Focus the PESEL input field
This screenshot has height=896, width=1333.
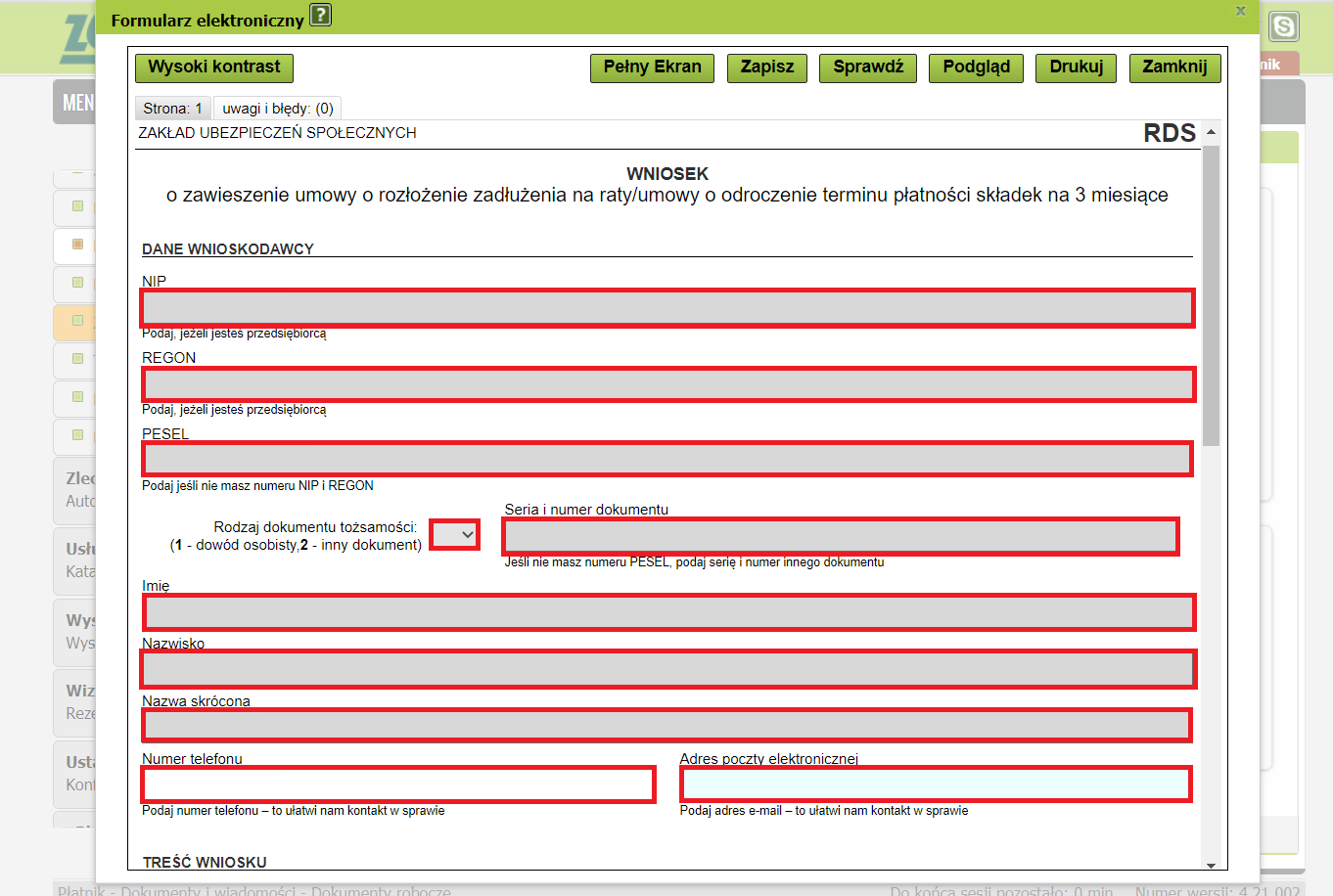click(667, 459)
